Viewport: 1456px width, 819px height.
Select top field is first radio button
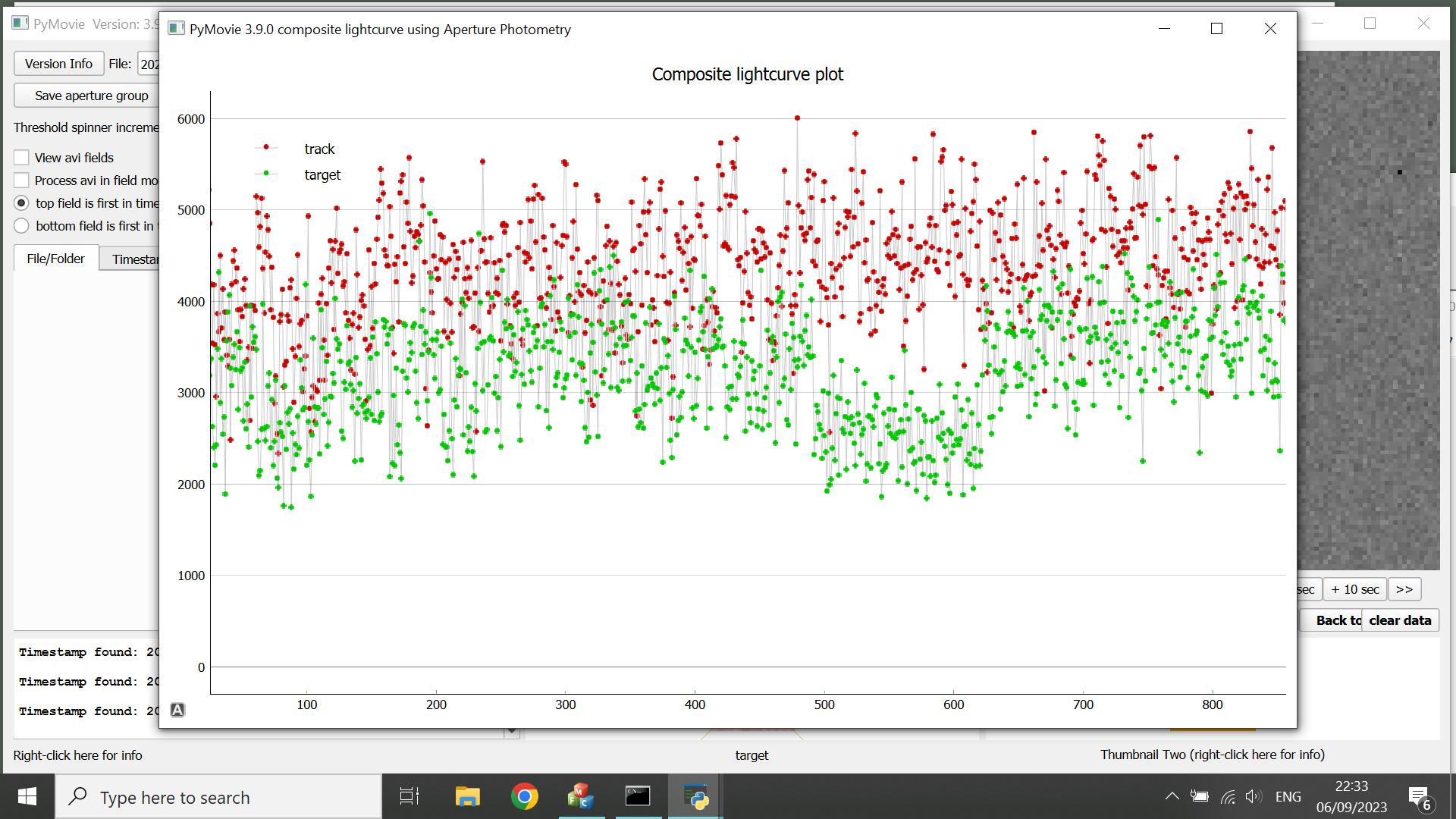pos(21,203)
